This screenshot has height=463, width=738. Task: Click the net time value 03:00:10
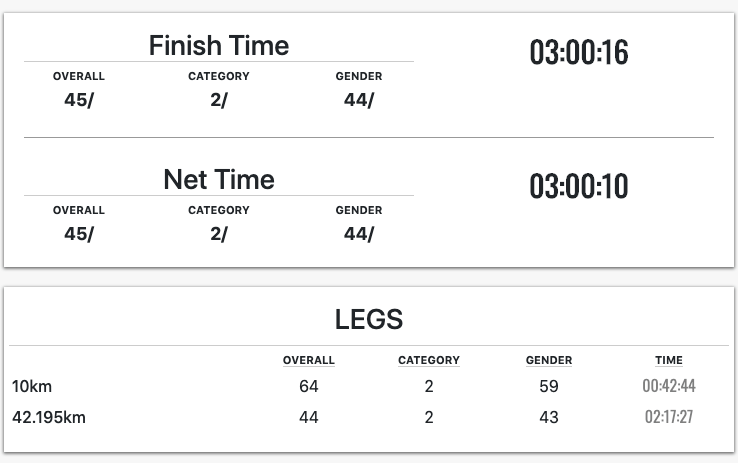[579, 186]
